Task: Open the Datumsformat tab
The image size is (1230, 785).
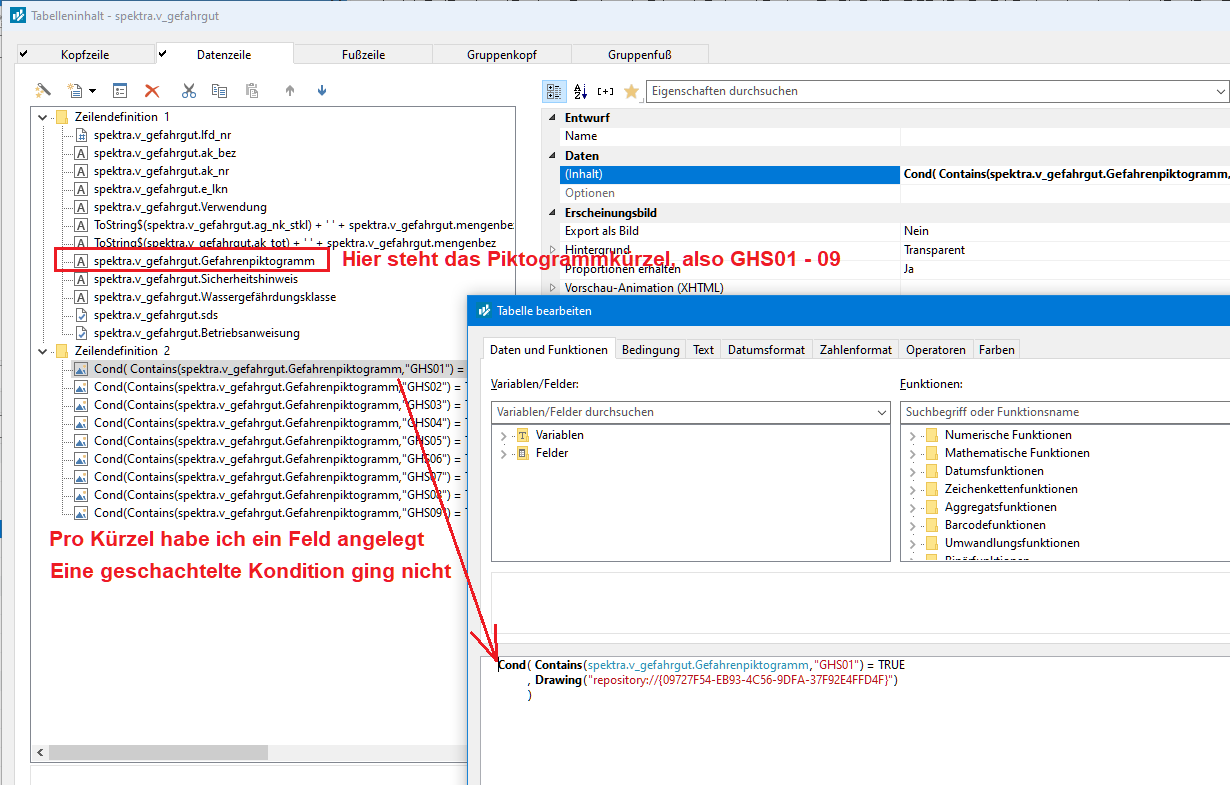Action: click(x=766, y=349)
